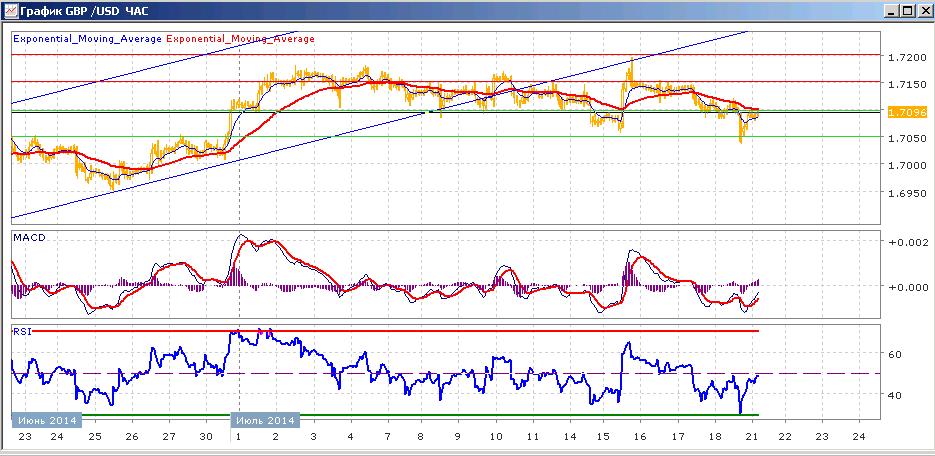Click date 10 on the time axis

click(x=496, y=436)
